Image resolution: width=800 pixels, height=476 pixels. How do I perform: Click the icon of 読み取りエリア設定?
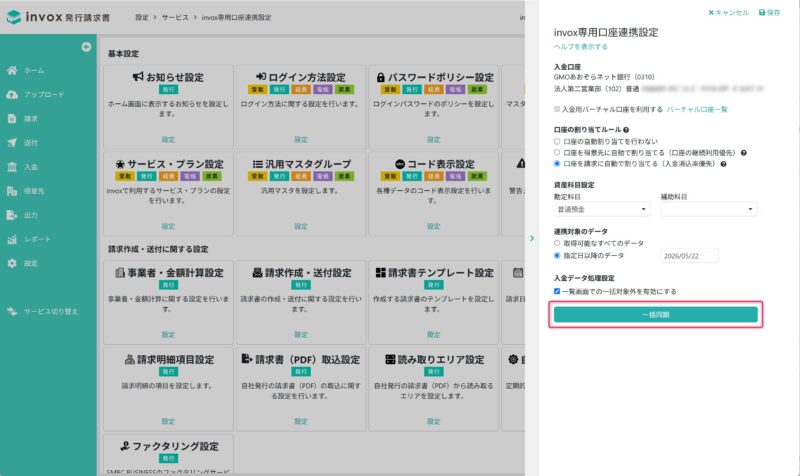[x=390, y=360]
